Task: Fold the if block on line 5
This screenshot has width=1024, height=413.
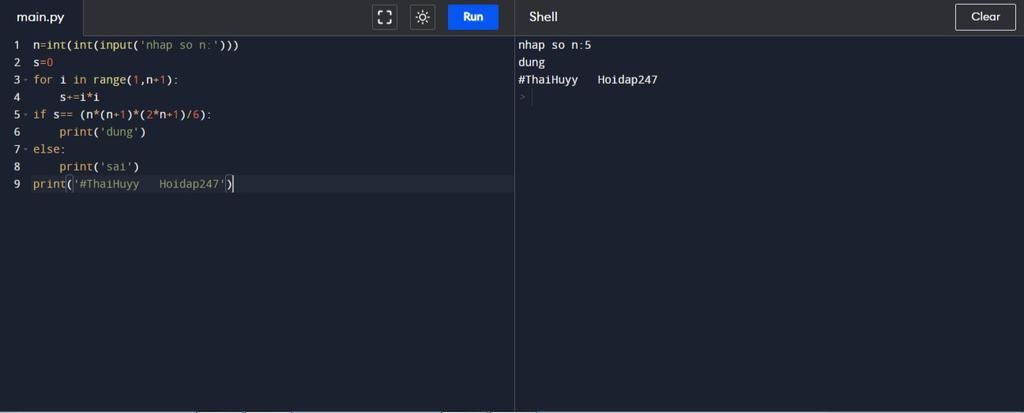Action: [x=26, y=115]
